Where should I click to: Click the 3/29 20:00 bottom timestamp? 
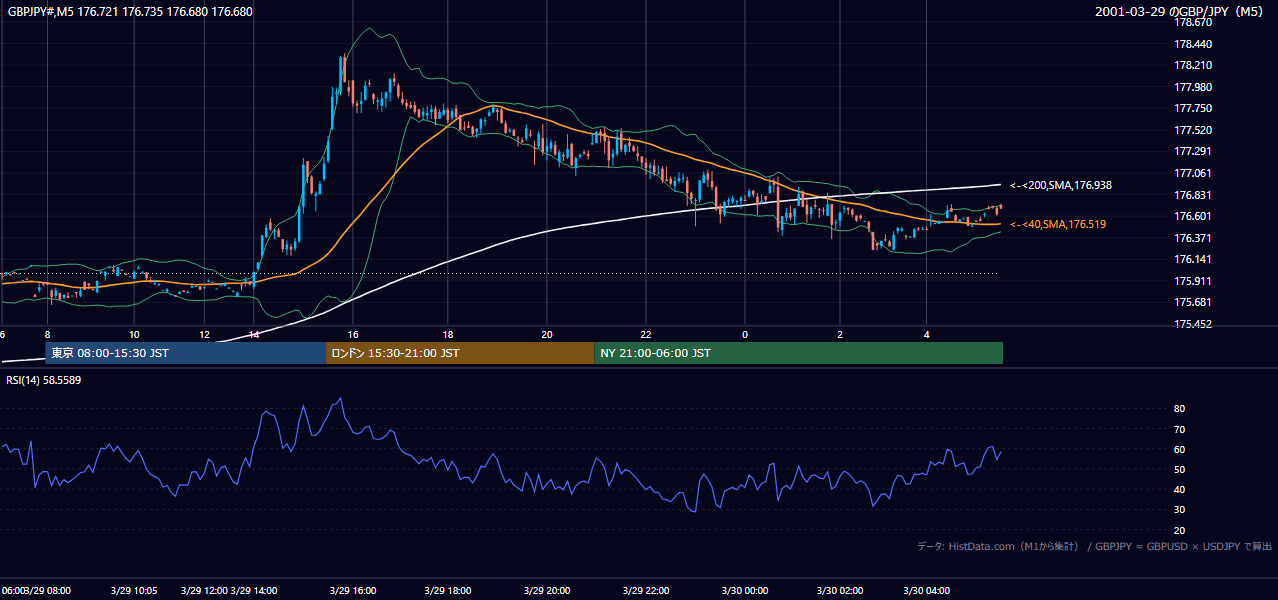tap(546, 590)
